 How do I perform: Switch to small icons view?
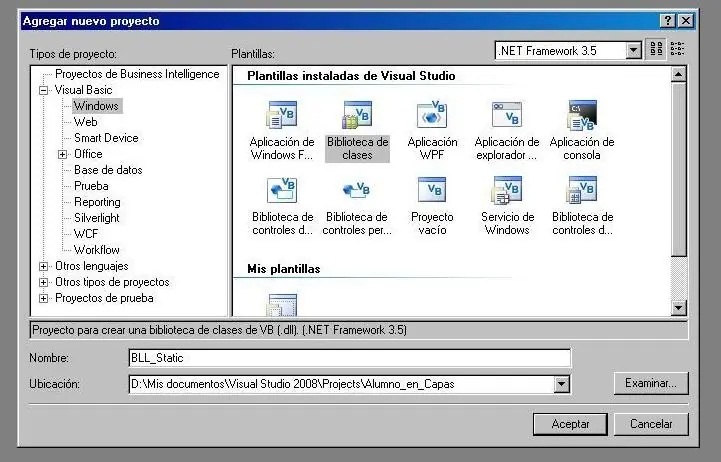[x=677, y=49]
